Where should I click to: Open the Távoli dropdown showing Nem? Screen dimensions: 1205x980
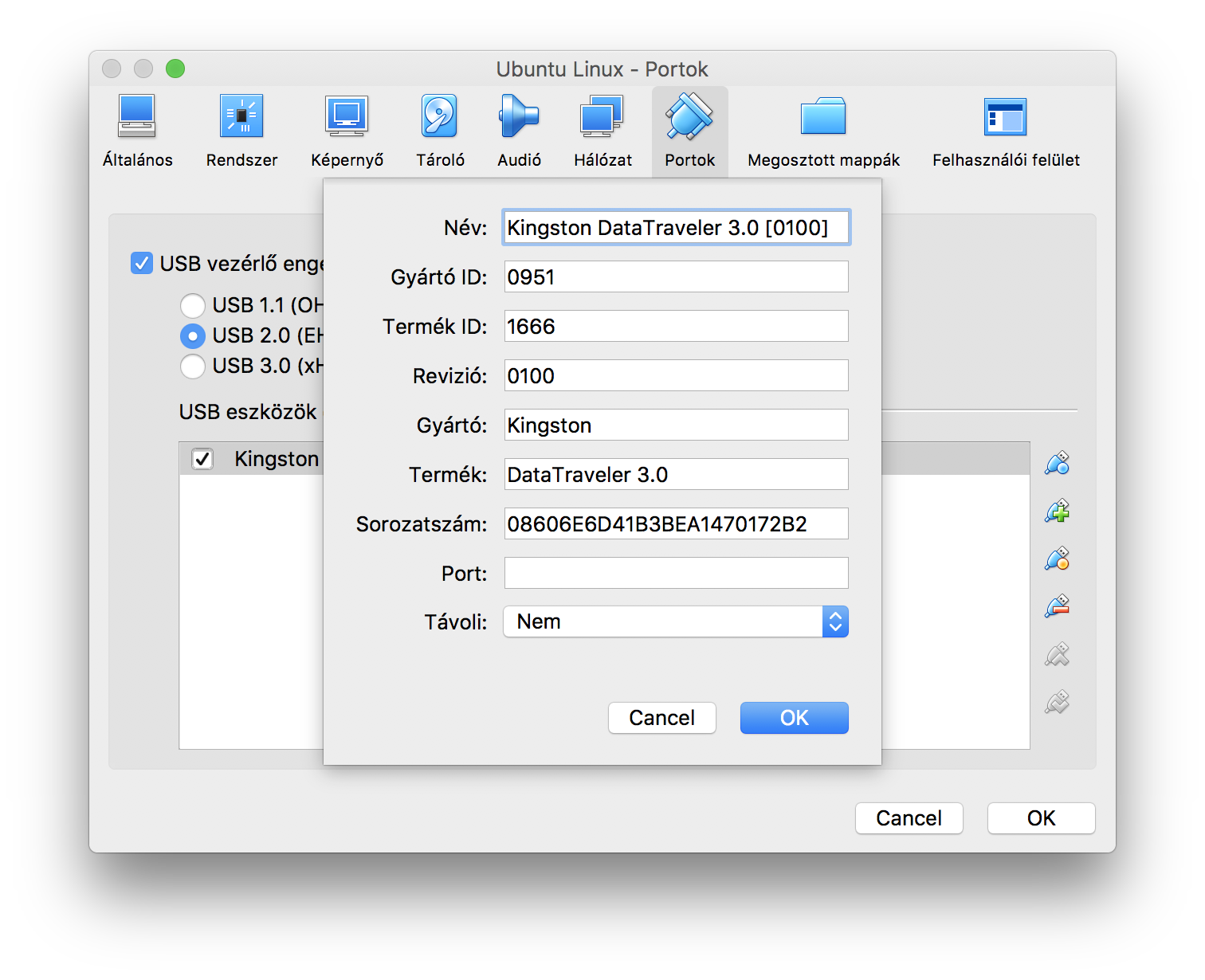pos(676,621)
